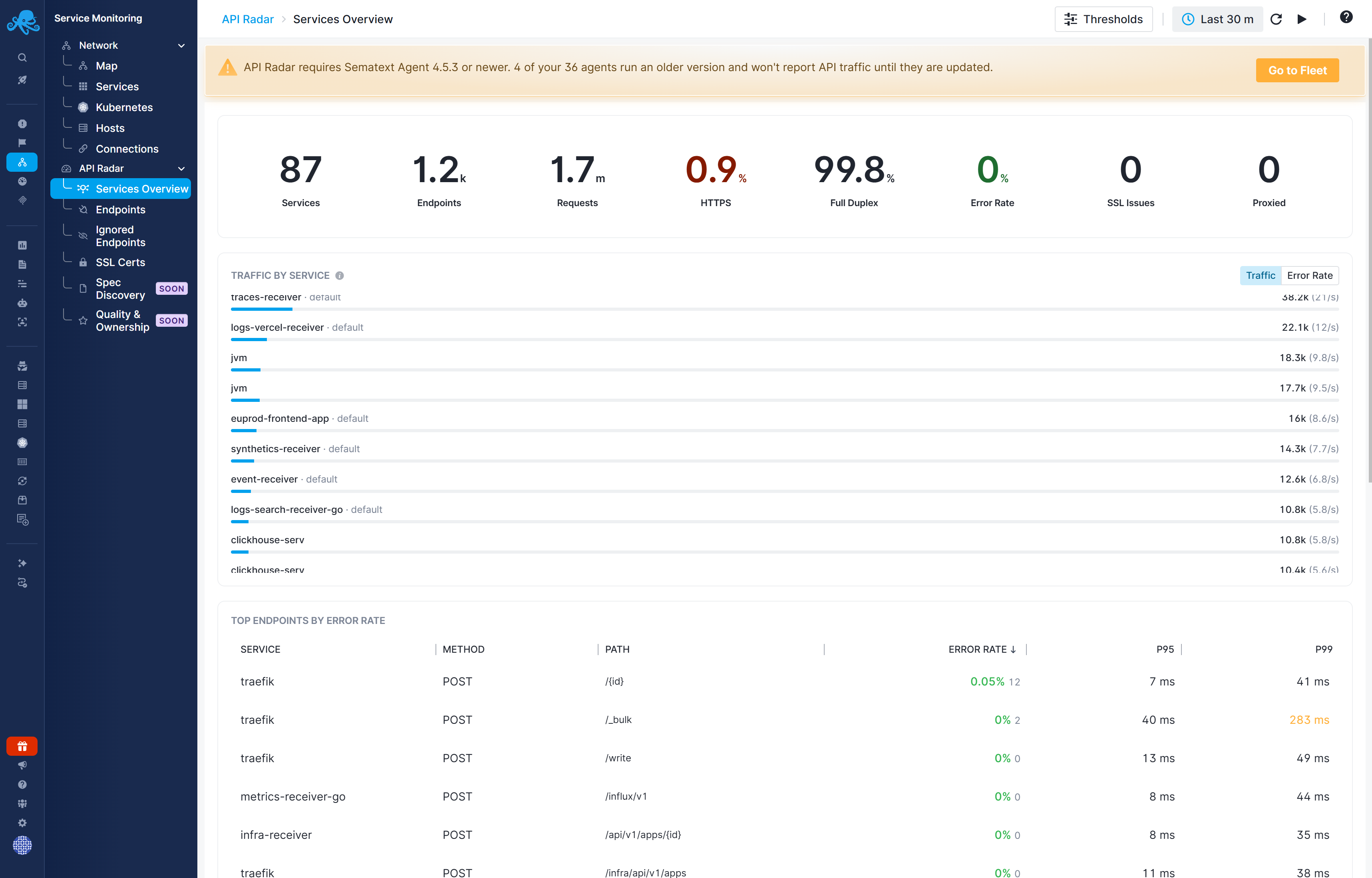
Task: Sort by the ERROR RATE column header
Action: [982, 649]
